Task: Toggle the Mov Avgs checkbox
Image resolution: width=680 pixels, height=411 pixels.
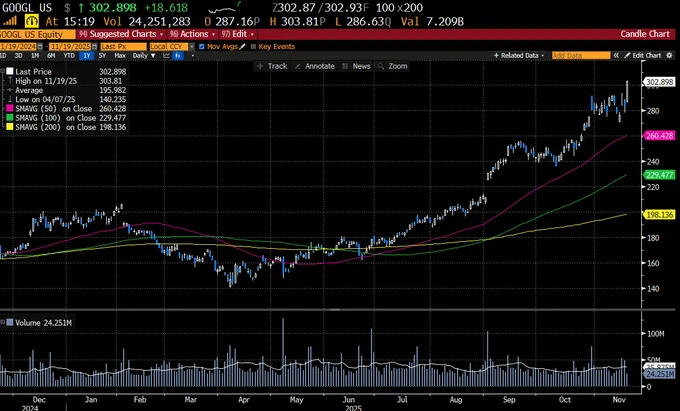Action: point(202,46)
